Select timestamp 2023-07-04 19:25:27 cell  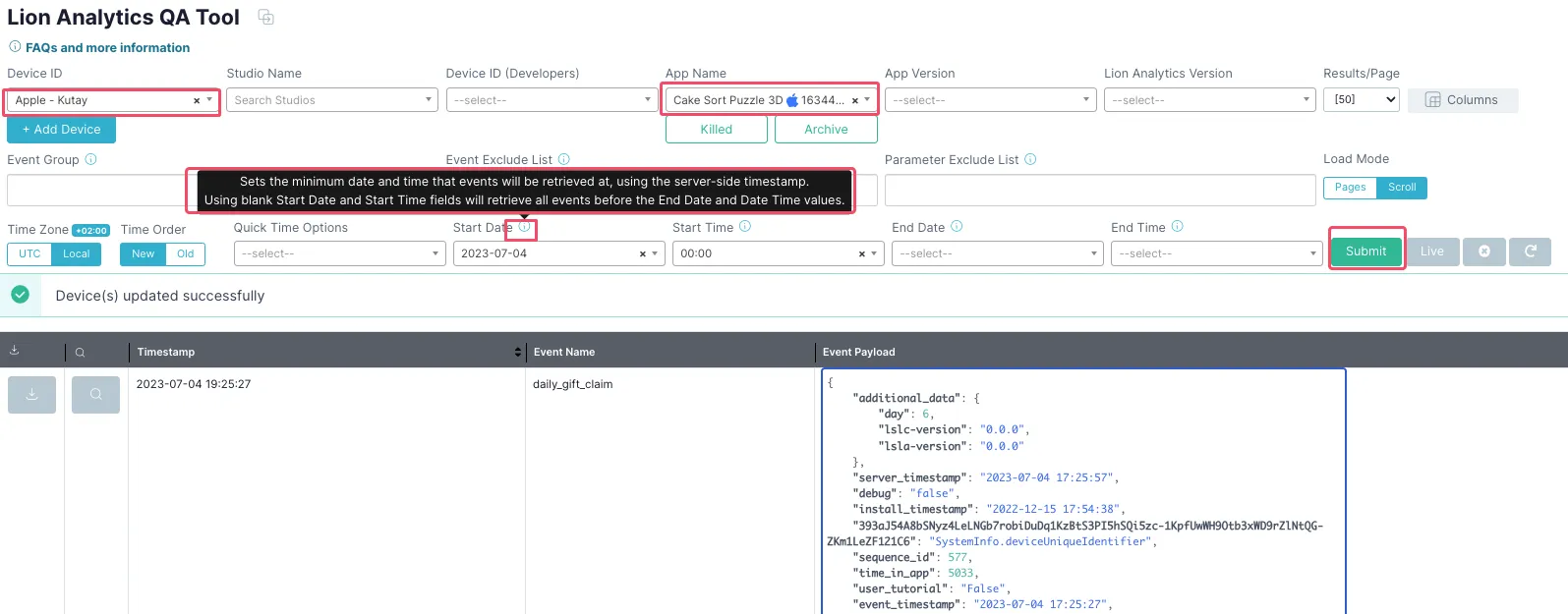click(x=194, y=384)
